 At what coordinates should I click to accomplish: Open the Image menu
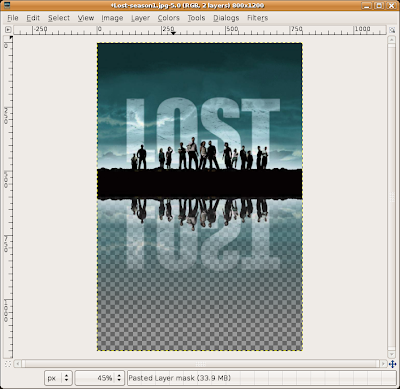pos(112,18)
